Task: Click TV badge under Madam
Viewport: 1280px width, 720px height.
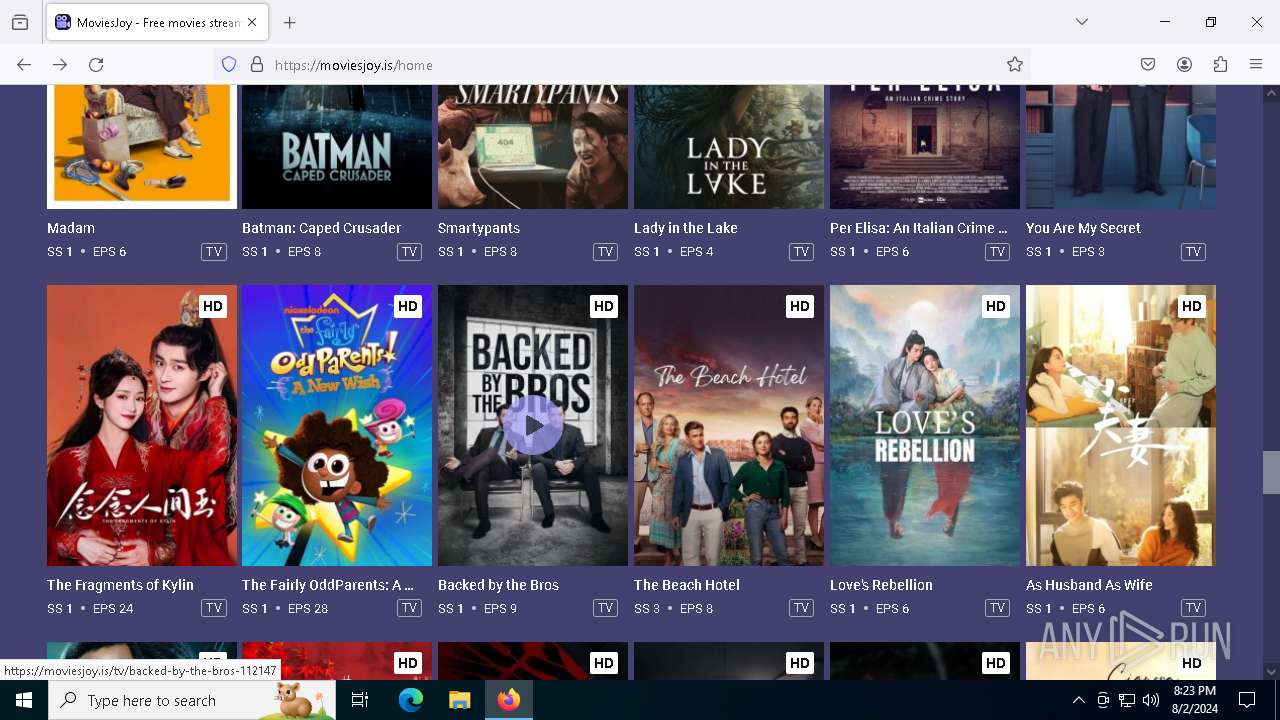Action: (x=214, y=252)
